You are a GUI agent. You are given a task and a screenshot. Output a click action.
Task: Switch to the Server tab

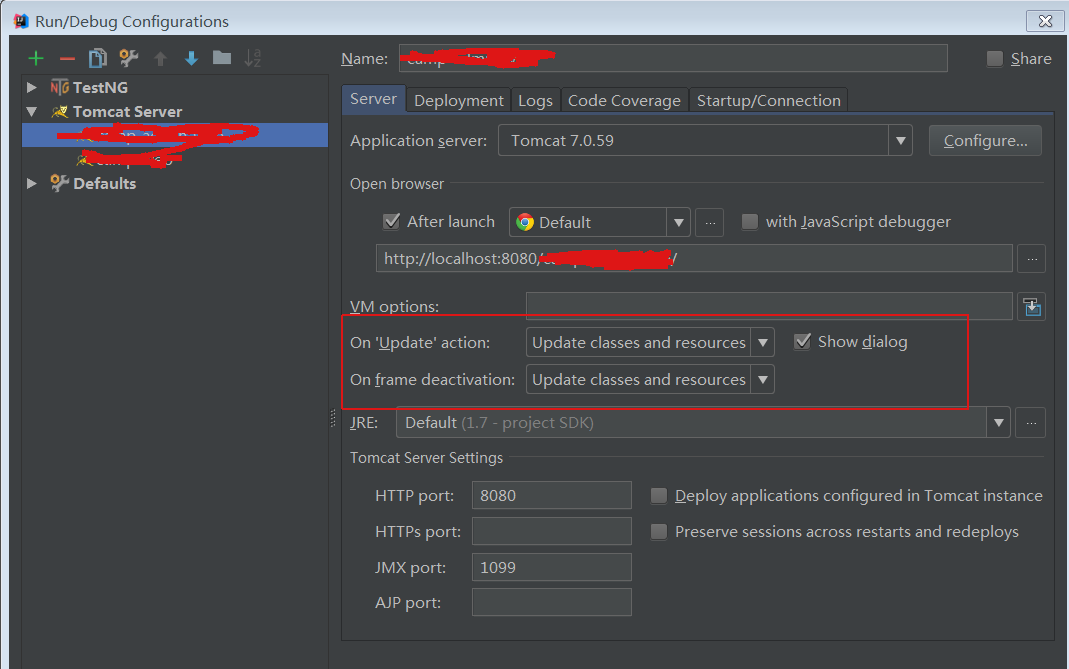(x=374, y=99)
